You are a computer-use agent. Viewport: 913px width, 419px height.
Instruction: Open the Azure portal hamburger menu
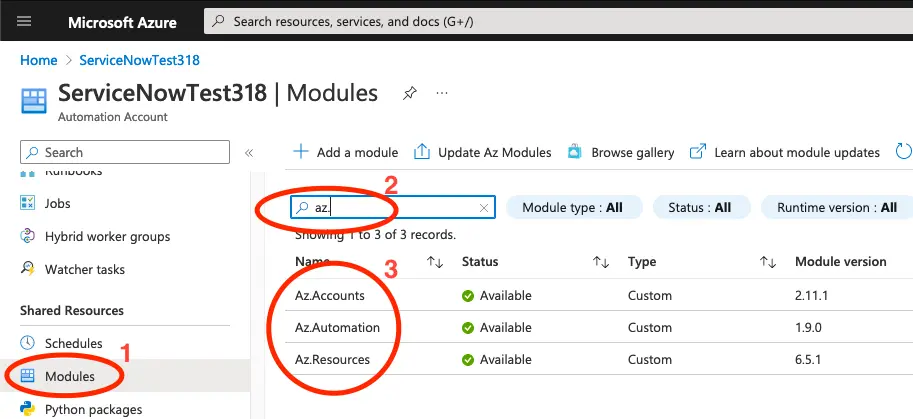tap(24, 22)
